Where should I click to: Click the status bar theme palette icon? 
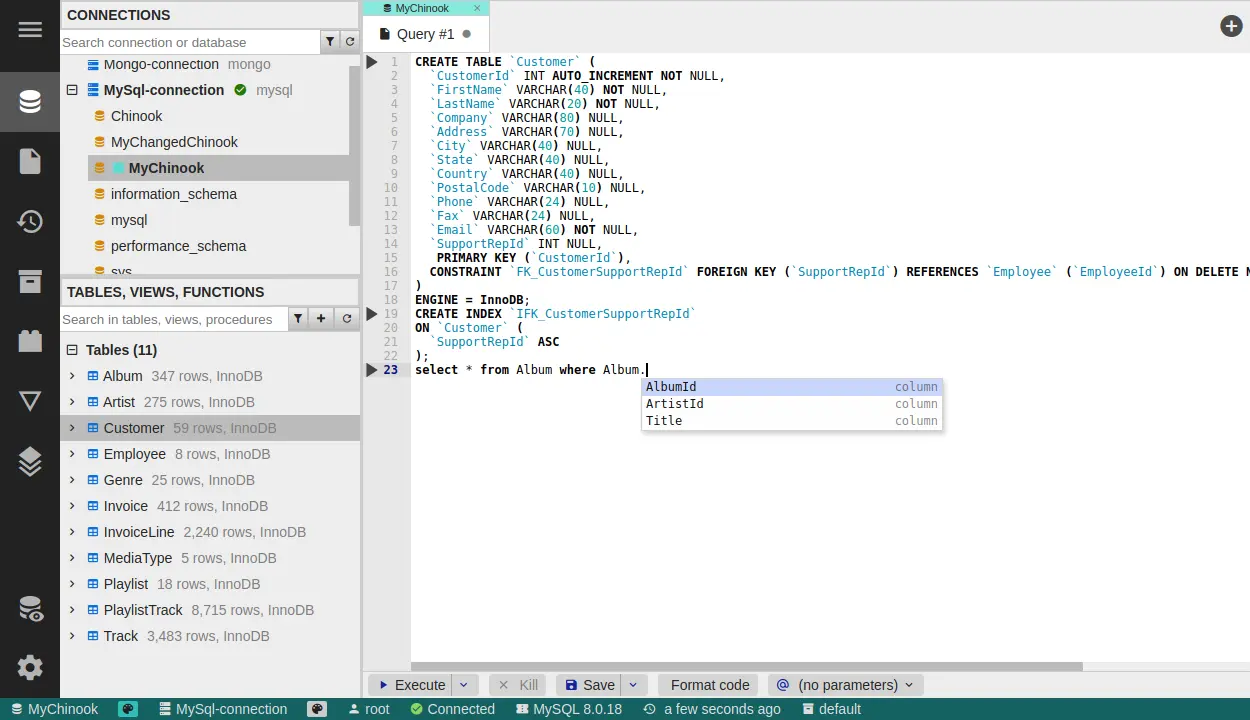point(128,709)
